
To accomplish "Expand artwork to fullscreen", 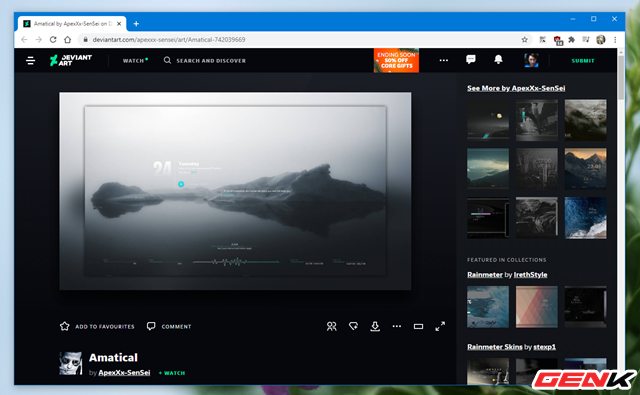I will pos(440,326).
